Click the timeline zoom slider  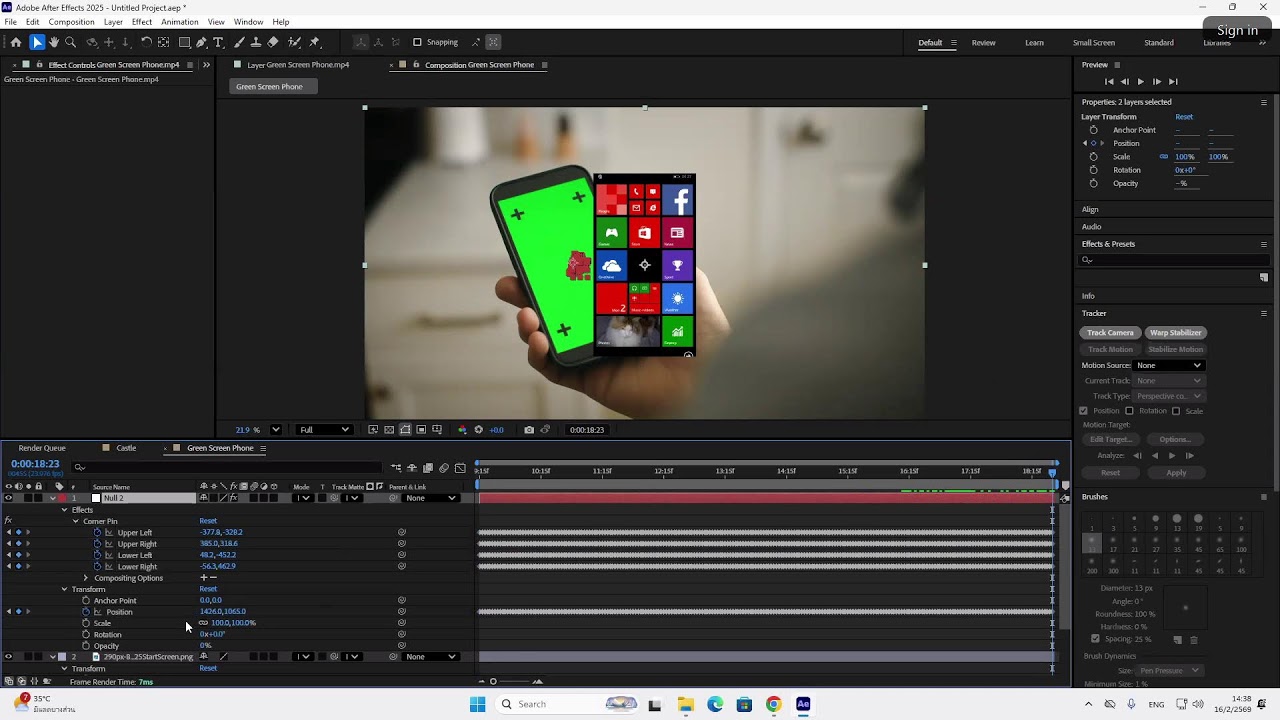click(493, 682)
